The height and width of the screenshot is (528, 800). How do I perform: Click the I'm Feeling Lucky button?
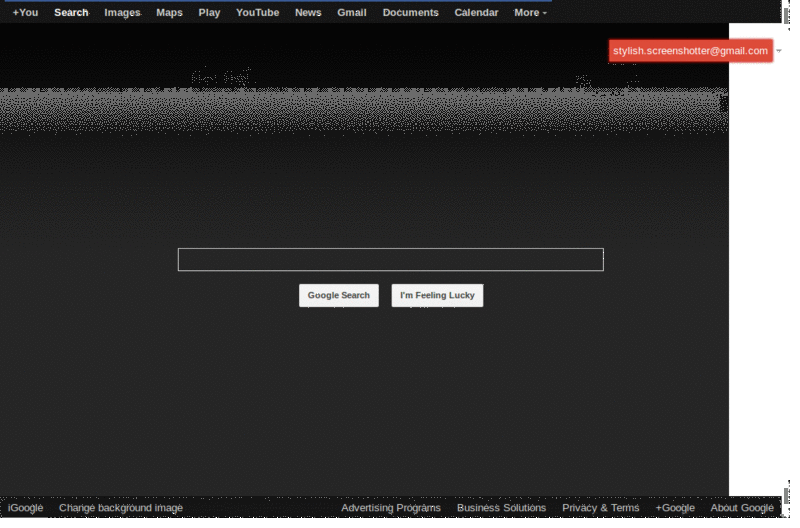coord(437,295)
